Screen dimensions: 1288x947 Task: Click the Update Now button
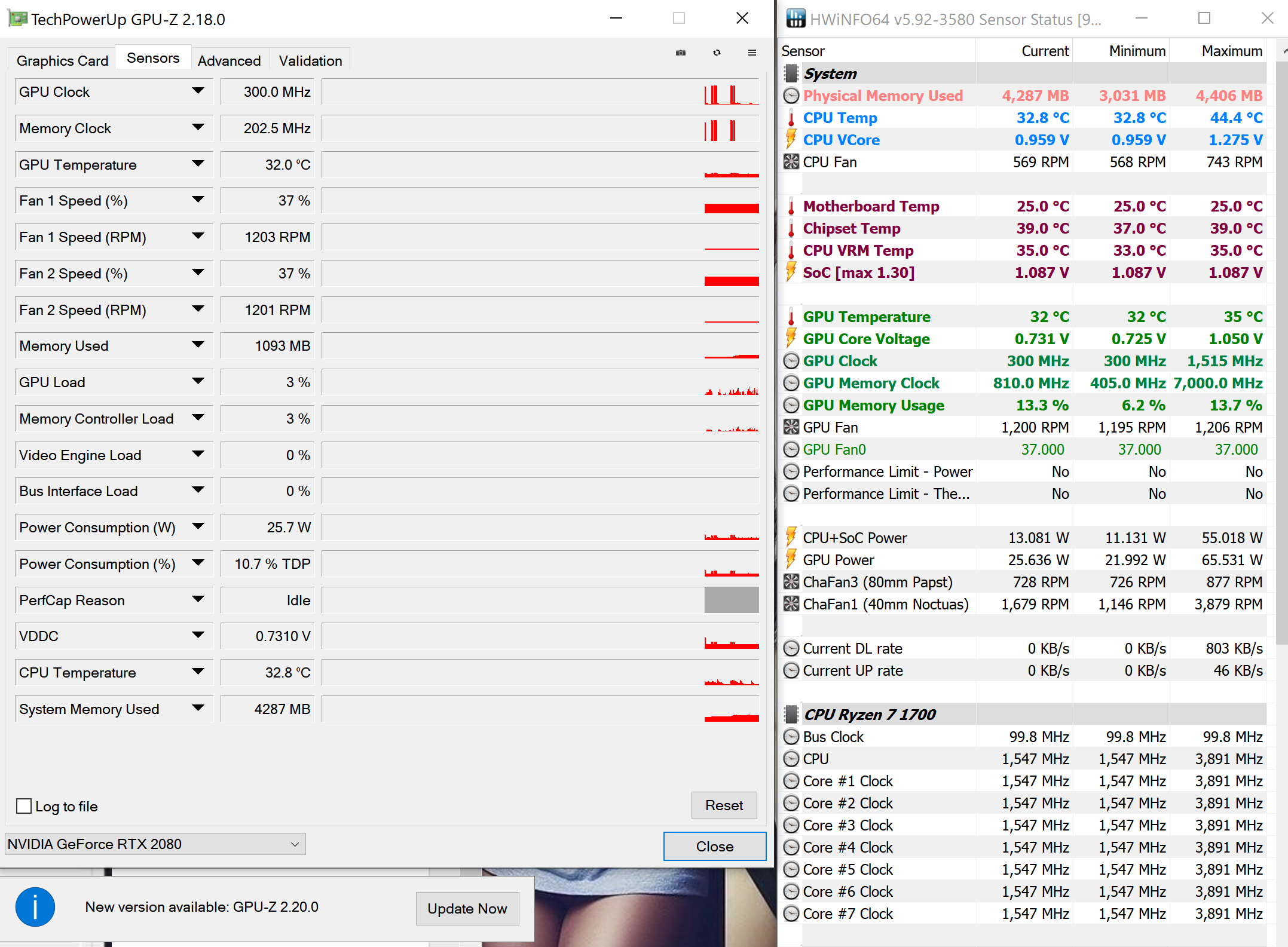(x=467, y=908)
